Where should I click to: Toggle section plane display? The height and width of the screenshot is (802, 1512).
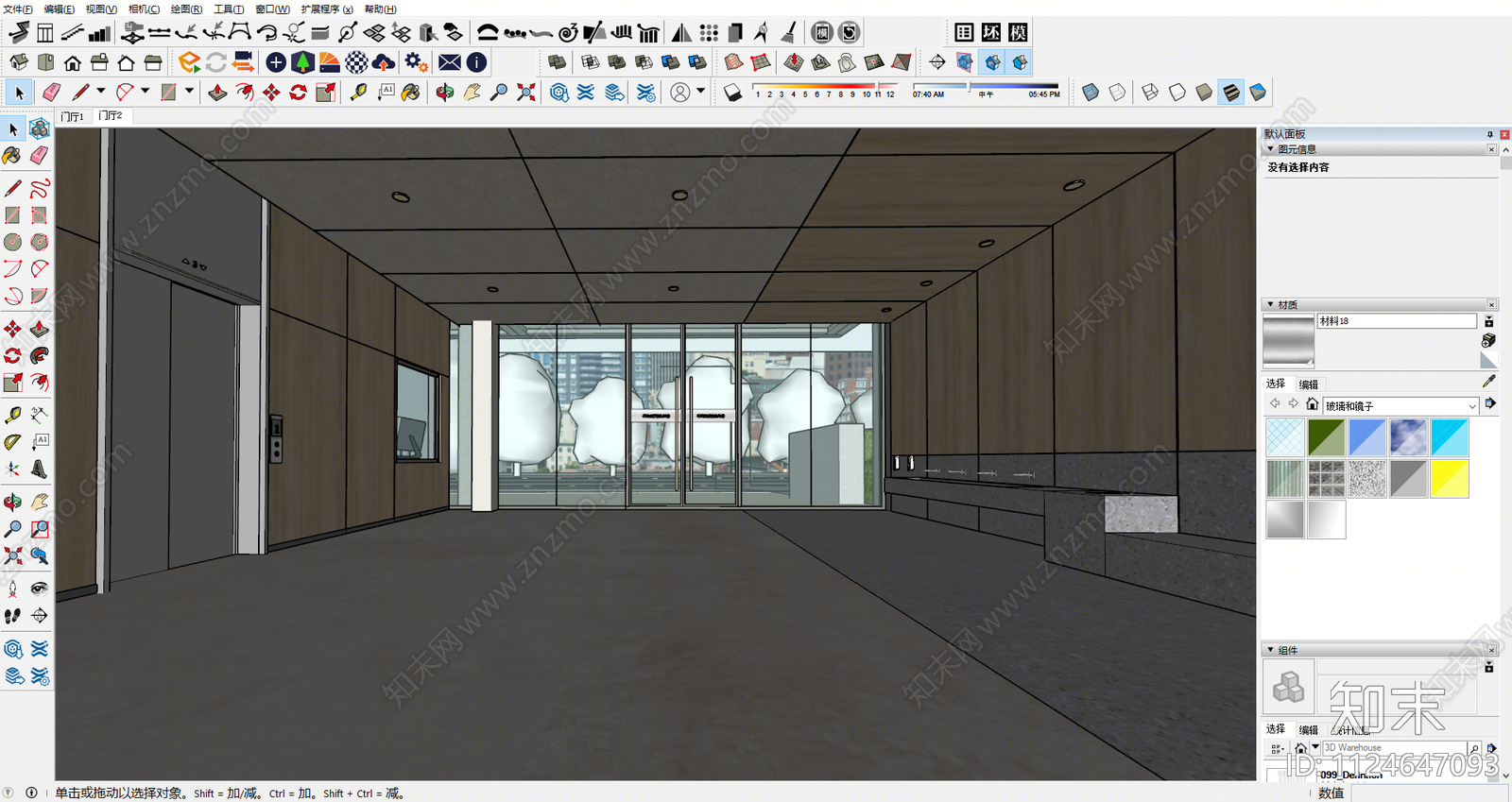[x=964, y=62]
